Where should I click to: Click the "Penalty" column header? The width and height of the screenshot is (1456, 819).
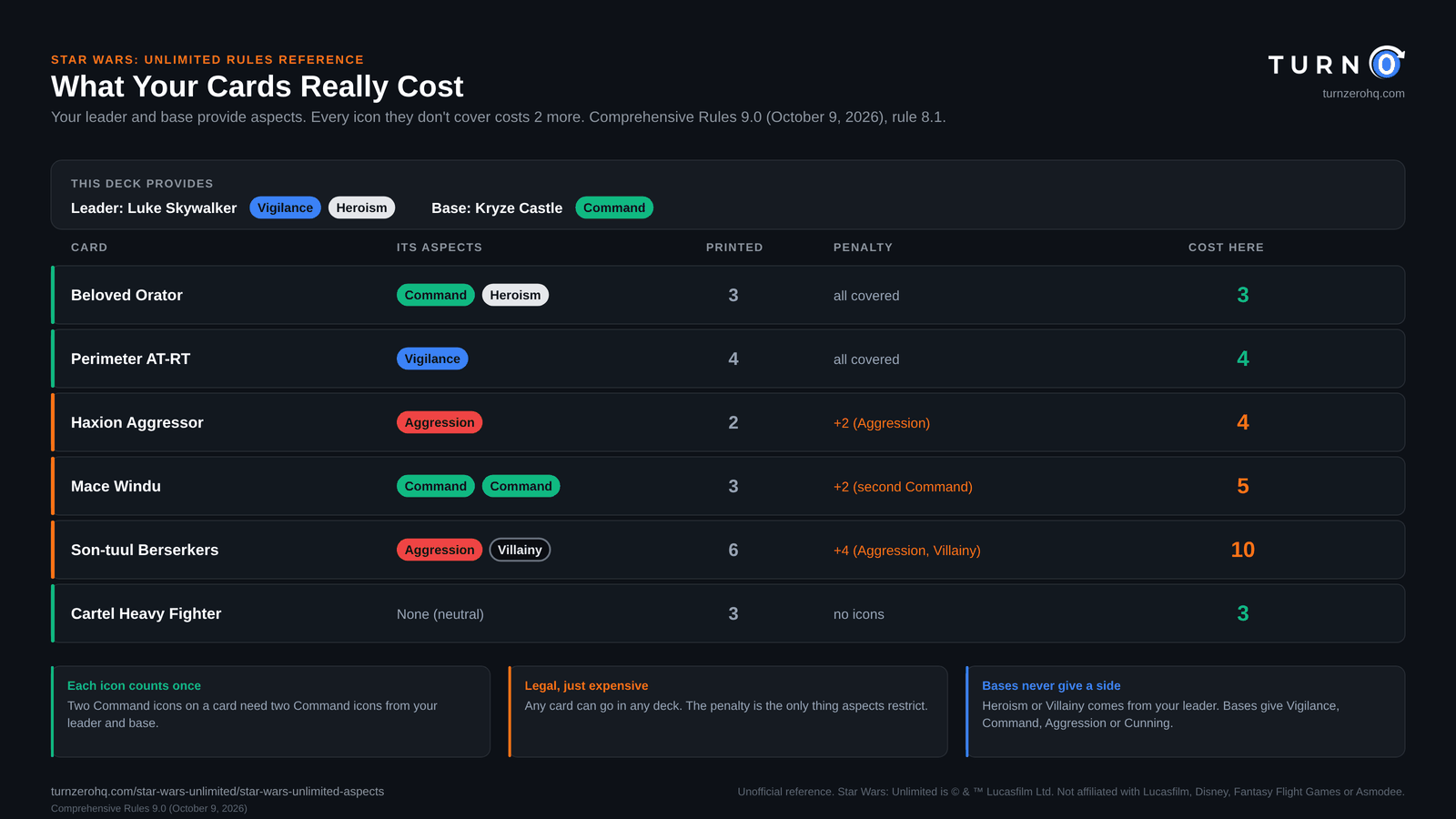(x=863, y=248)
